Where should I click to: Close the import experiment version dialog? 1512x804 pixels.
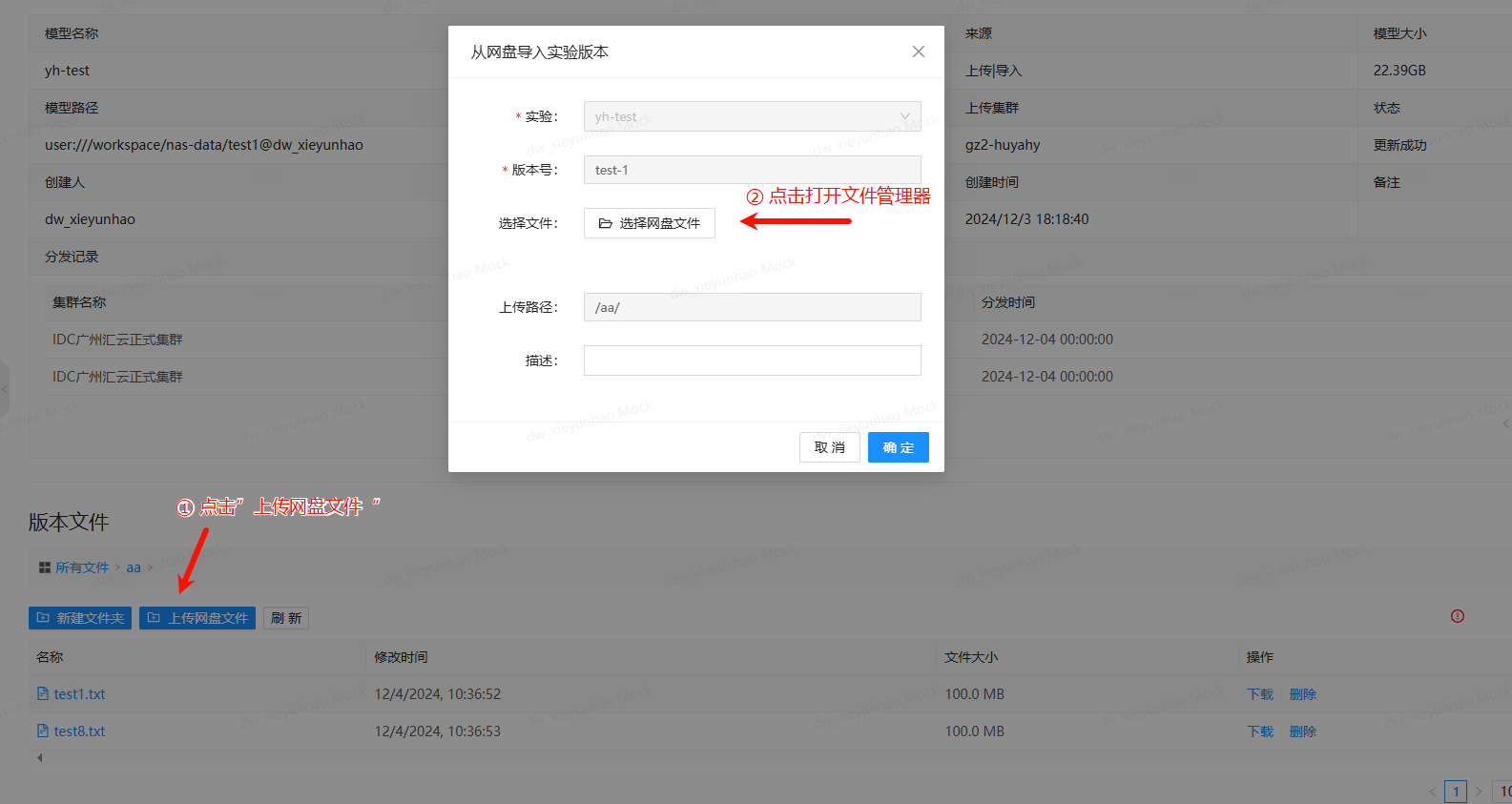click(919, 52)
